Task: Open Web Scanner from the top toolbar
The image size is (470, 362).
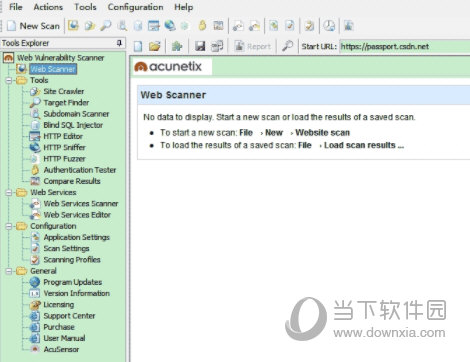Action: [73, 26]
